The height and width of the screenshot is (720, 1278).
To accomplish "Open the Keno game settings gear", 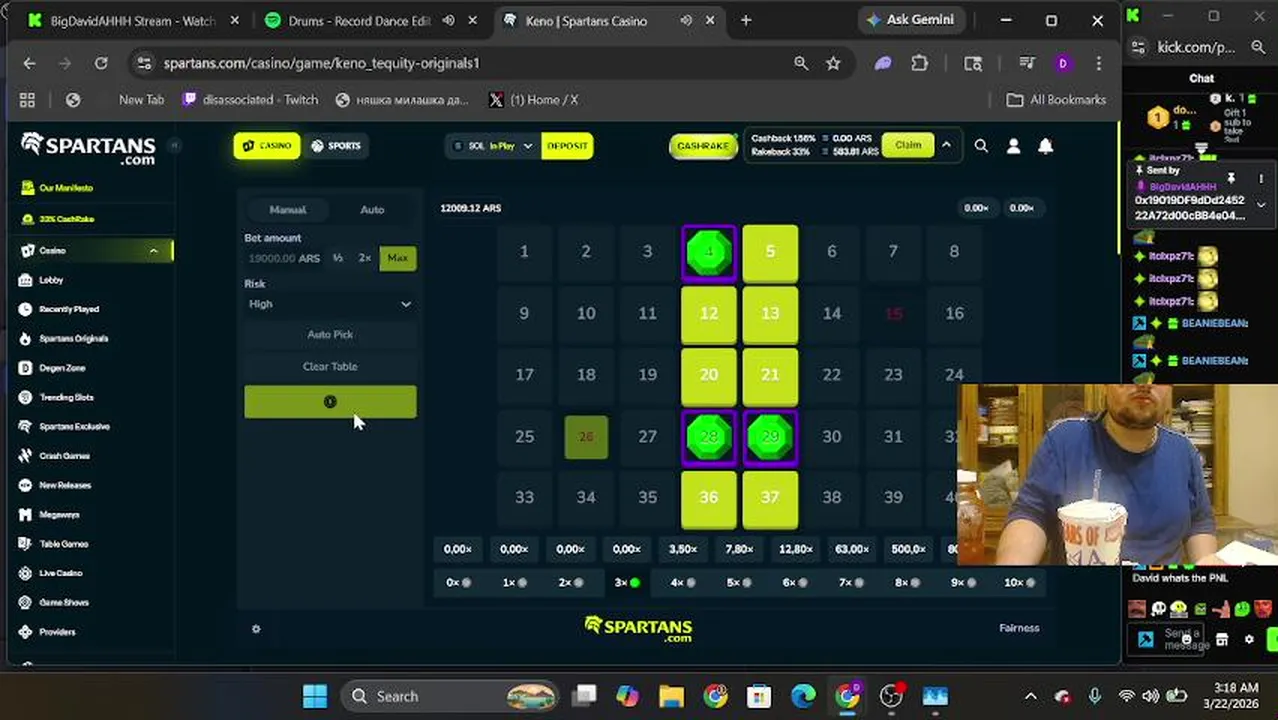I will coord(256,629).
